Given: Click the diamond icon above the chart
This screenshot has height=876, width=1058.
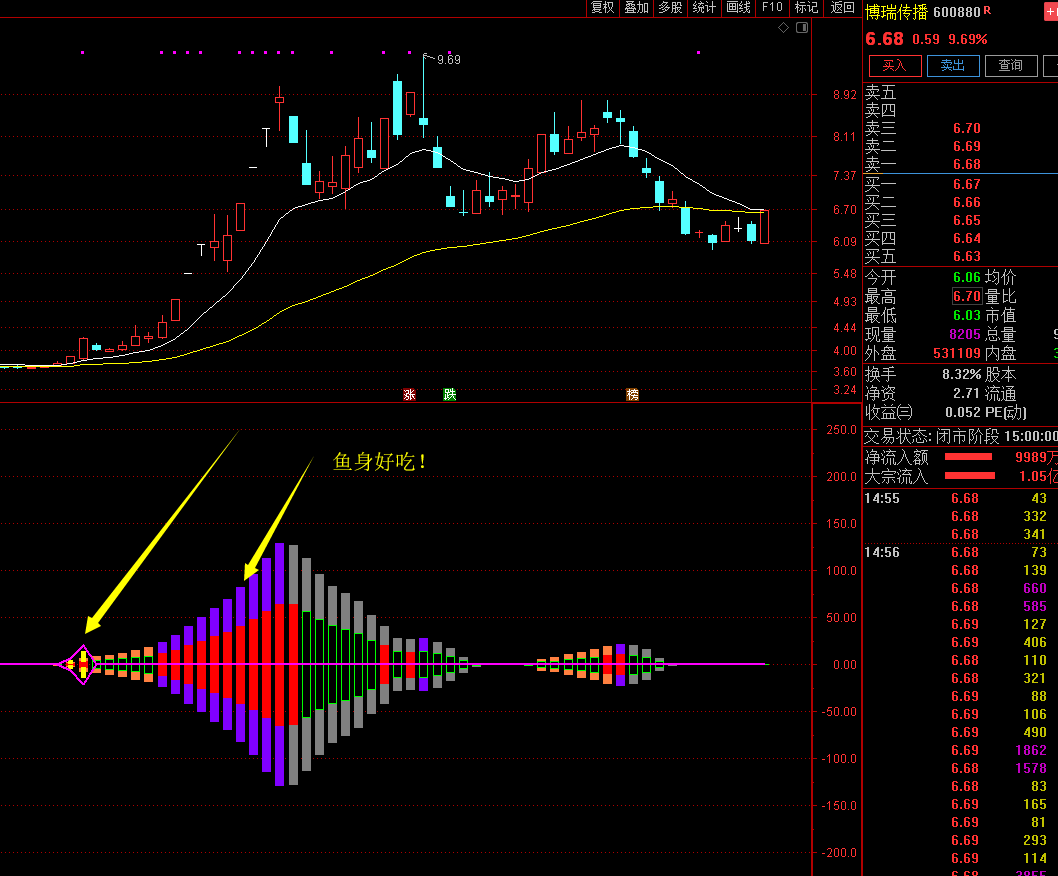Looking at the screenshot, I should click(x=783, y=28).
